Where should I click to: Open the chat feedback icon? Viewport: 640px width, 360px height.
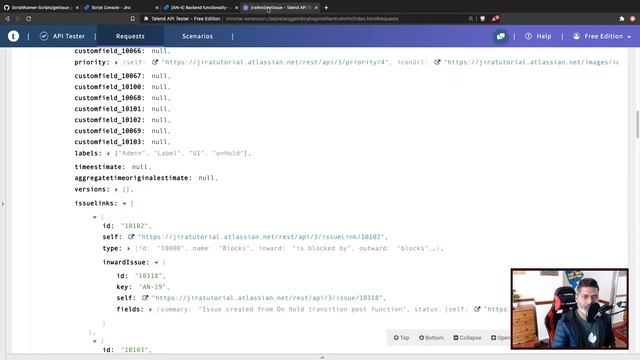pos(501,36)
